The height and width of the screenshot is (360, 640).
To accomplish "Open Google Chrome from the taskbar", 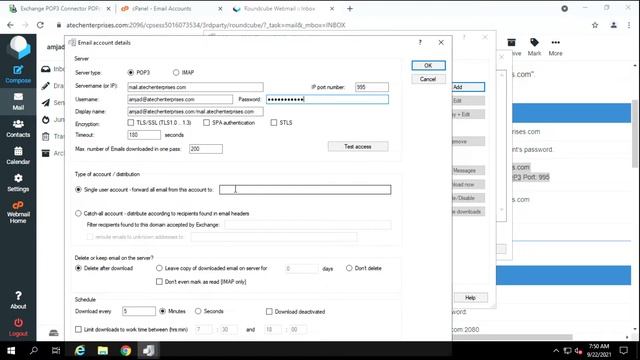I will (x=126, y=351).
